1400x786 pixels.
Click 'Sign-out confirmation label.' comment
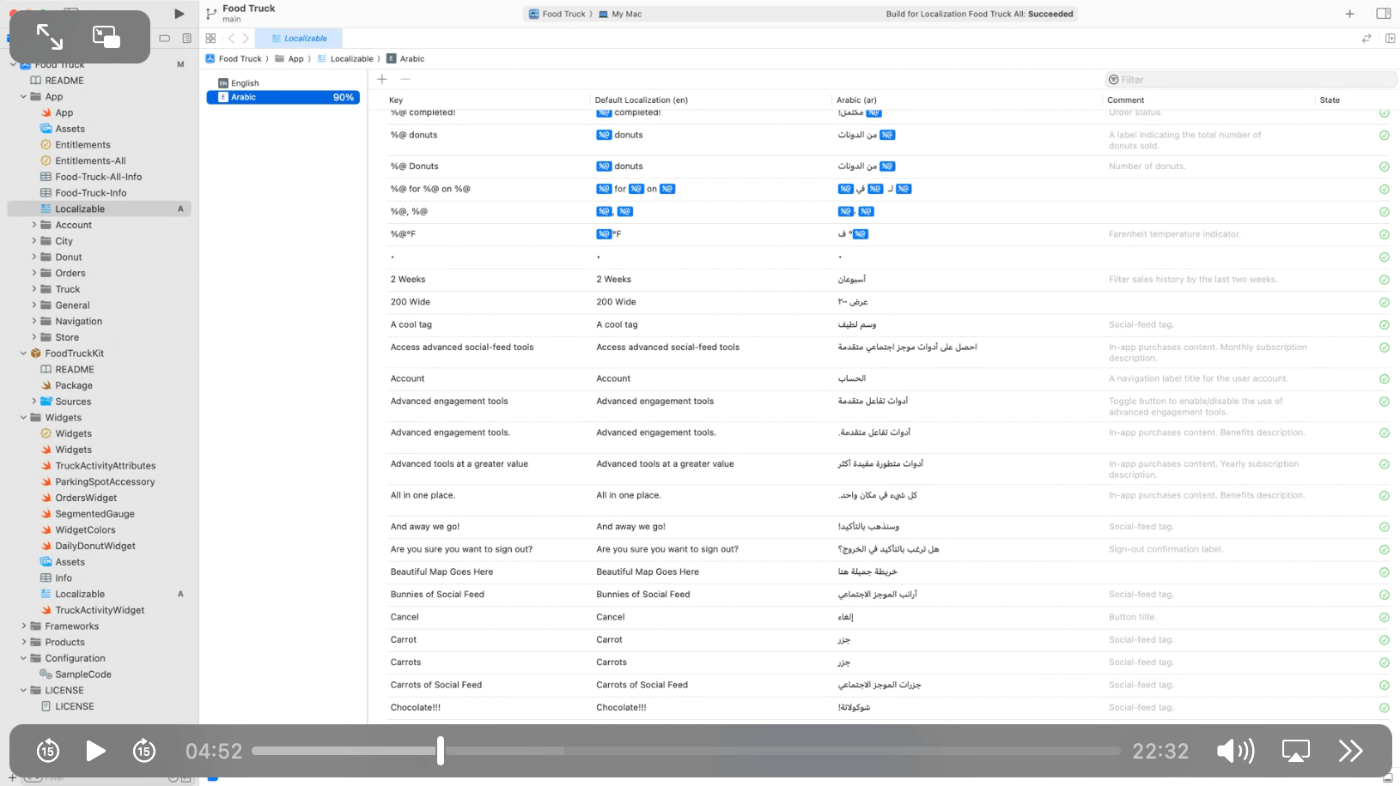tap(1165, 549)
